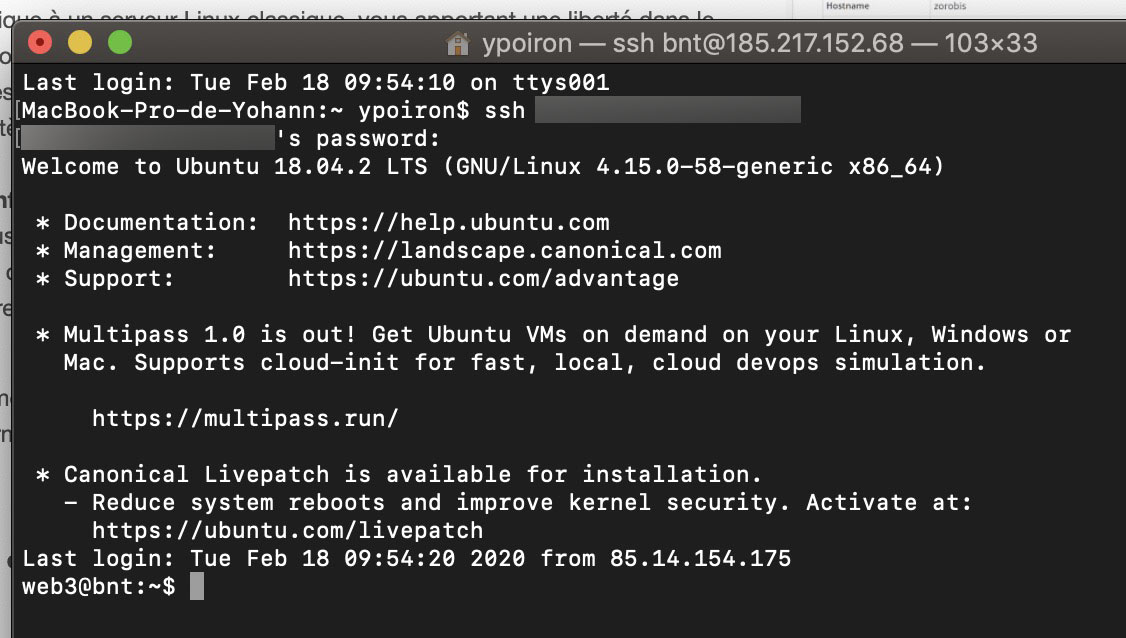
Task: Click the redacted host after the ssh command
Action: [x=667, y=110]
